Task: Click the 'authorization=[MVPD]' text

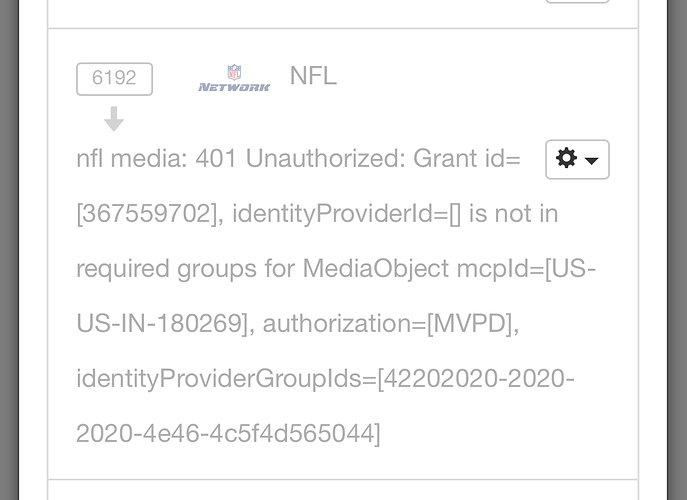Action: (x=390, y=324)
